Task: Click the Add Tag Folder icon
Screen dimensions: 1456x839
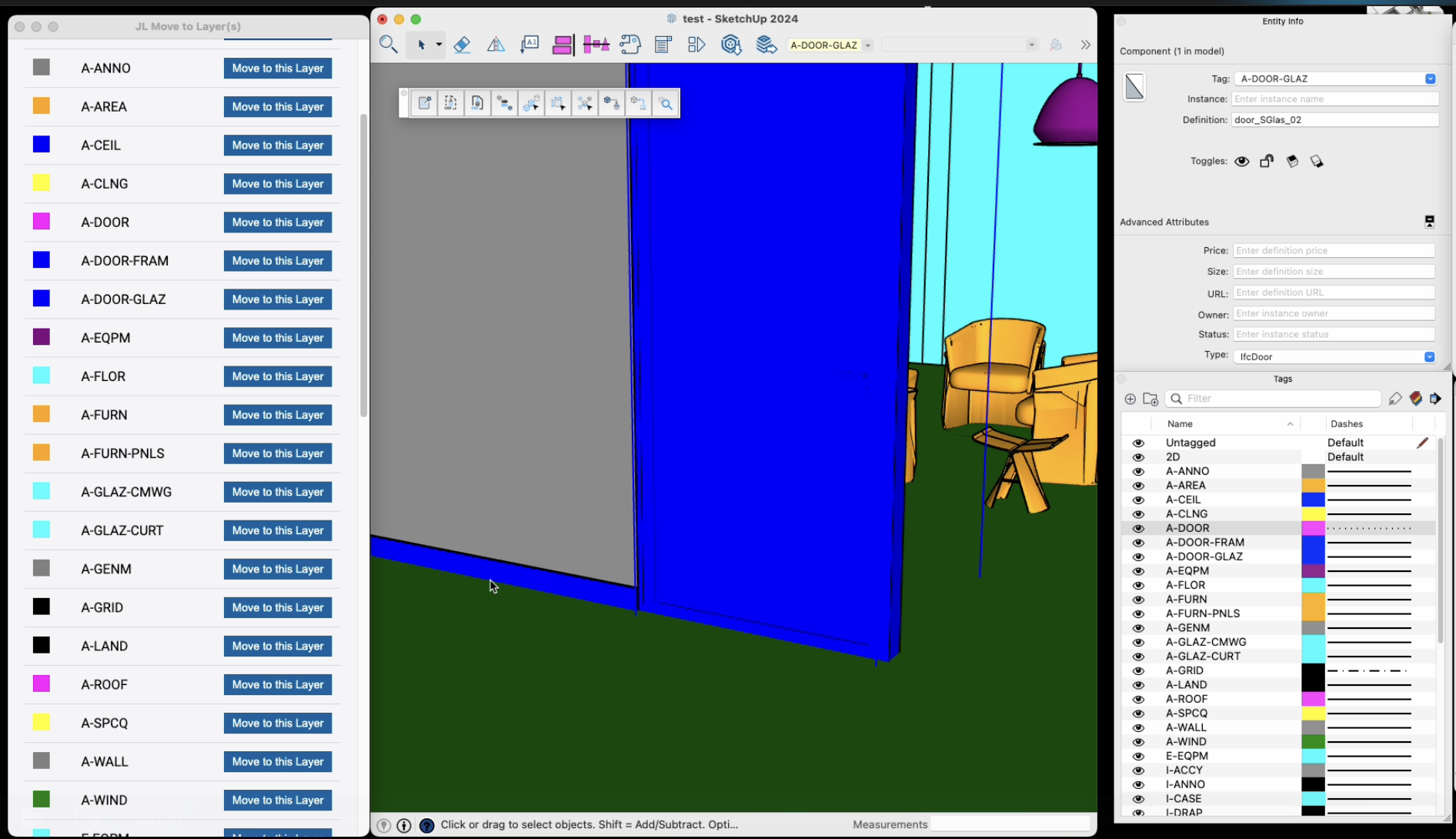Action: click(1150, 399)
